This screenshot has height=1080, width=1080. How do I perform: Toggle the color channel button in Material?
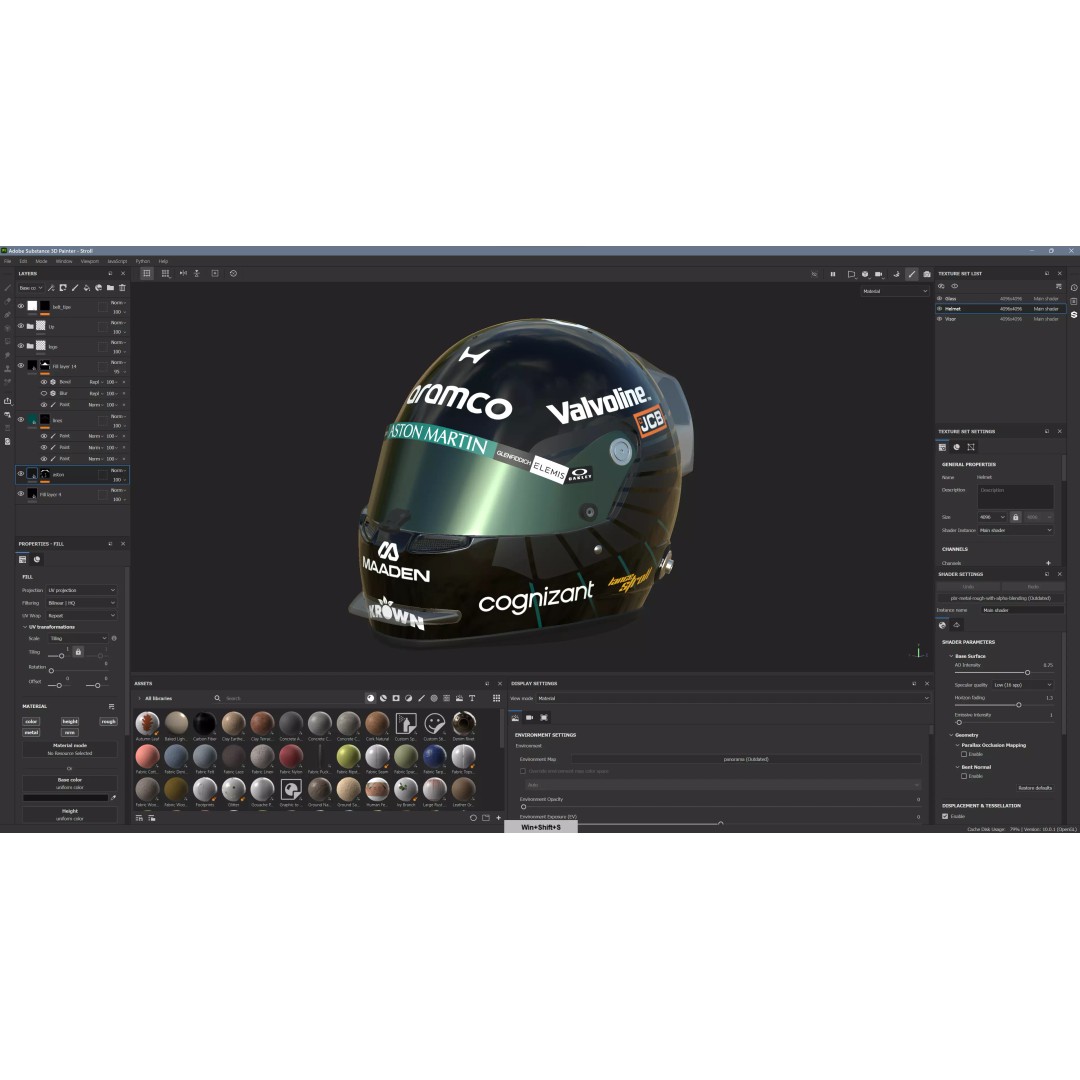pos(31,722)
